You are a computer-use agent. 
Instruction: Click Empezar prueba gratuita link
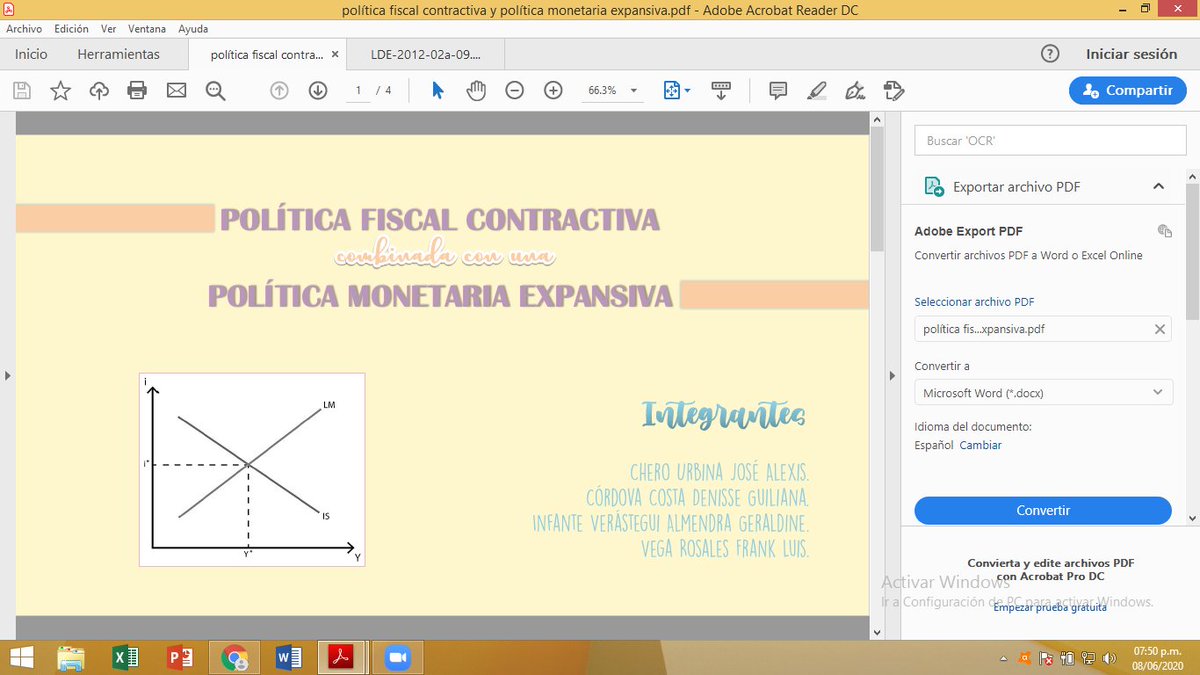coord(1050,608)
